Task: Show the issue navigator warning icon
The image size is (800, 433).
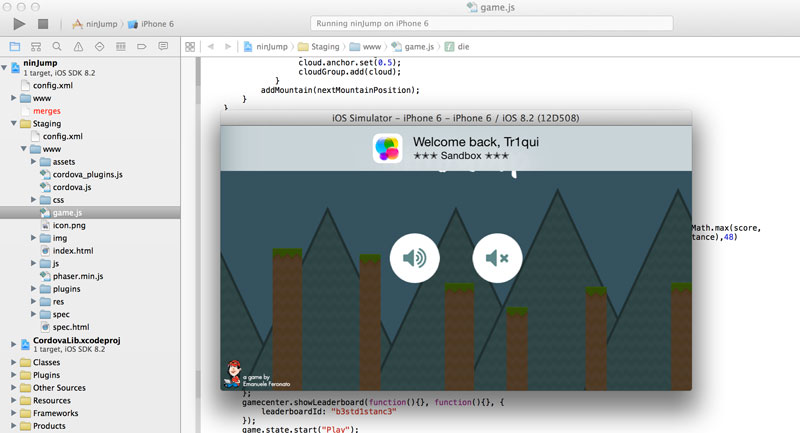Action: point(78,46)
